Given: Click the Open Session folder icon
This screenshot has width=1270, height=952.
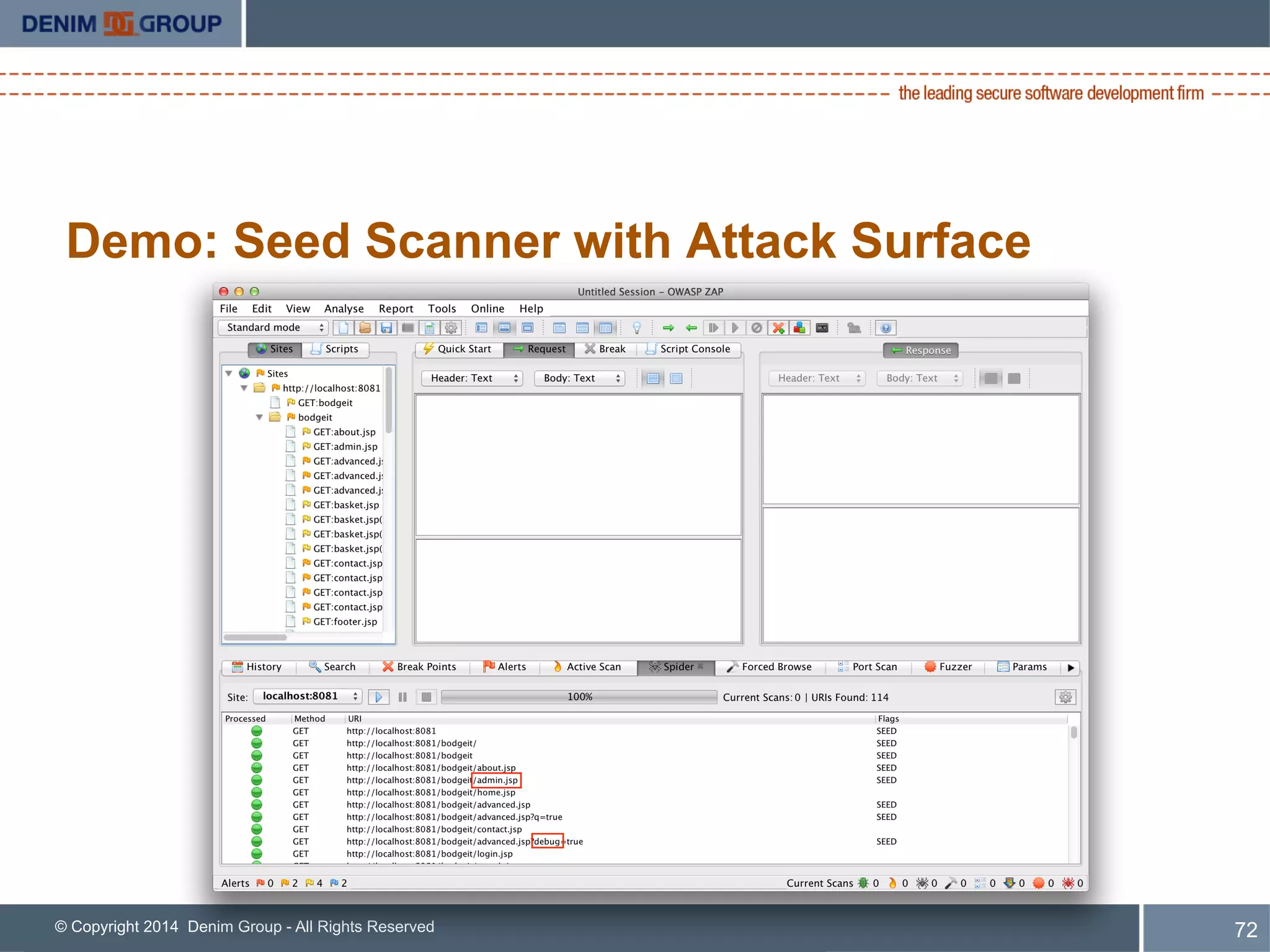Looking at the screenshot, I should pyautogui.click(x=365, y=328).
